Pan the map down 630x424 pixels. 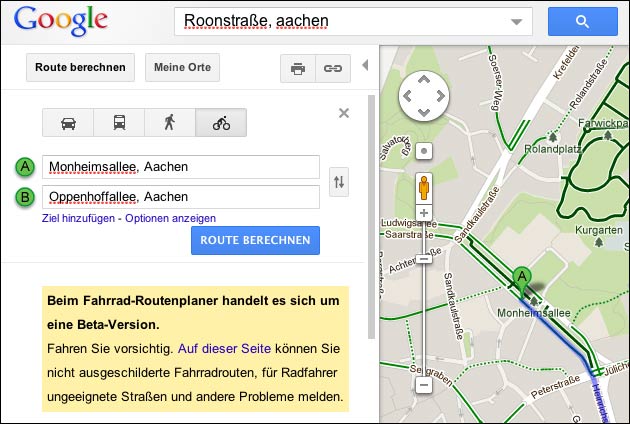[424, 113]
